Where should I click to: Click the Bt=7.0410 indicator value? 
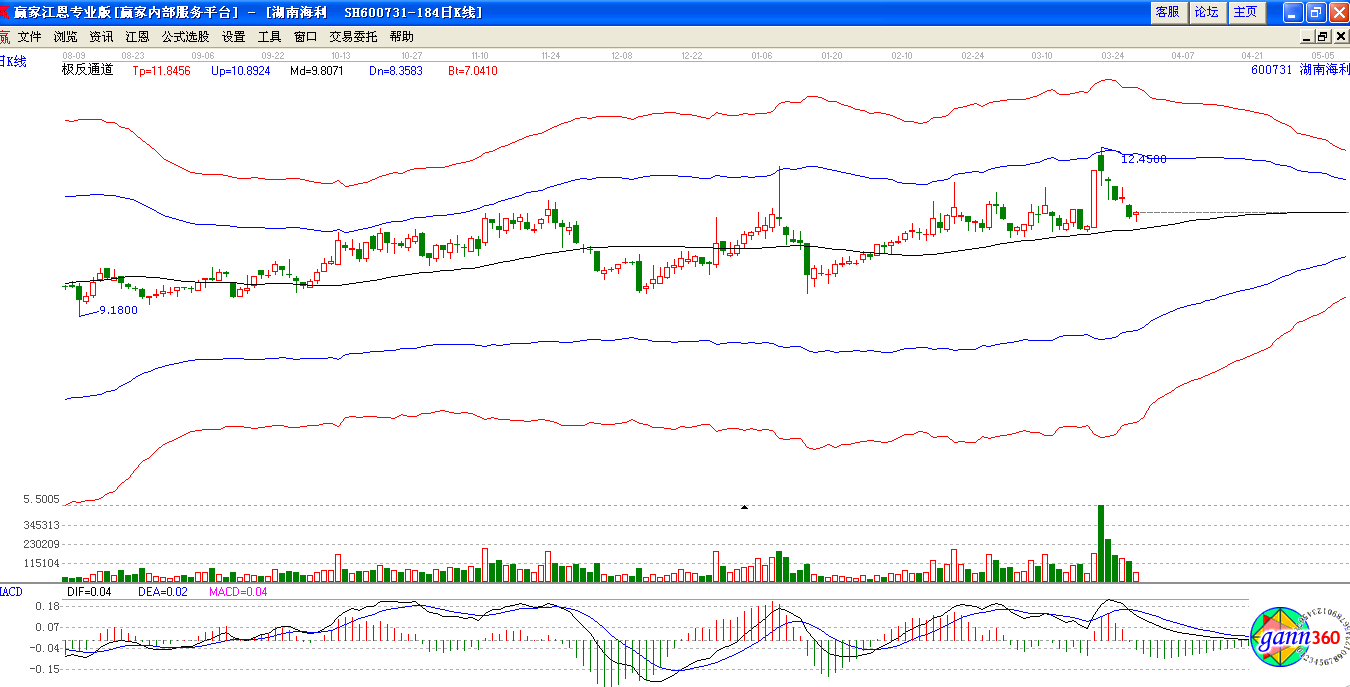472,71
